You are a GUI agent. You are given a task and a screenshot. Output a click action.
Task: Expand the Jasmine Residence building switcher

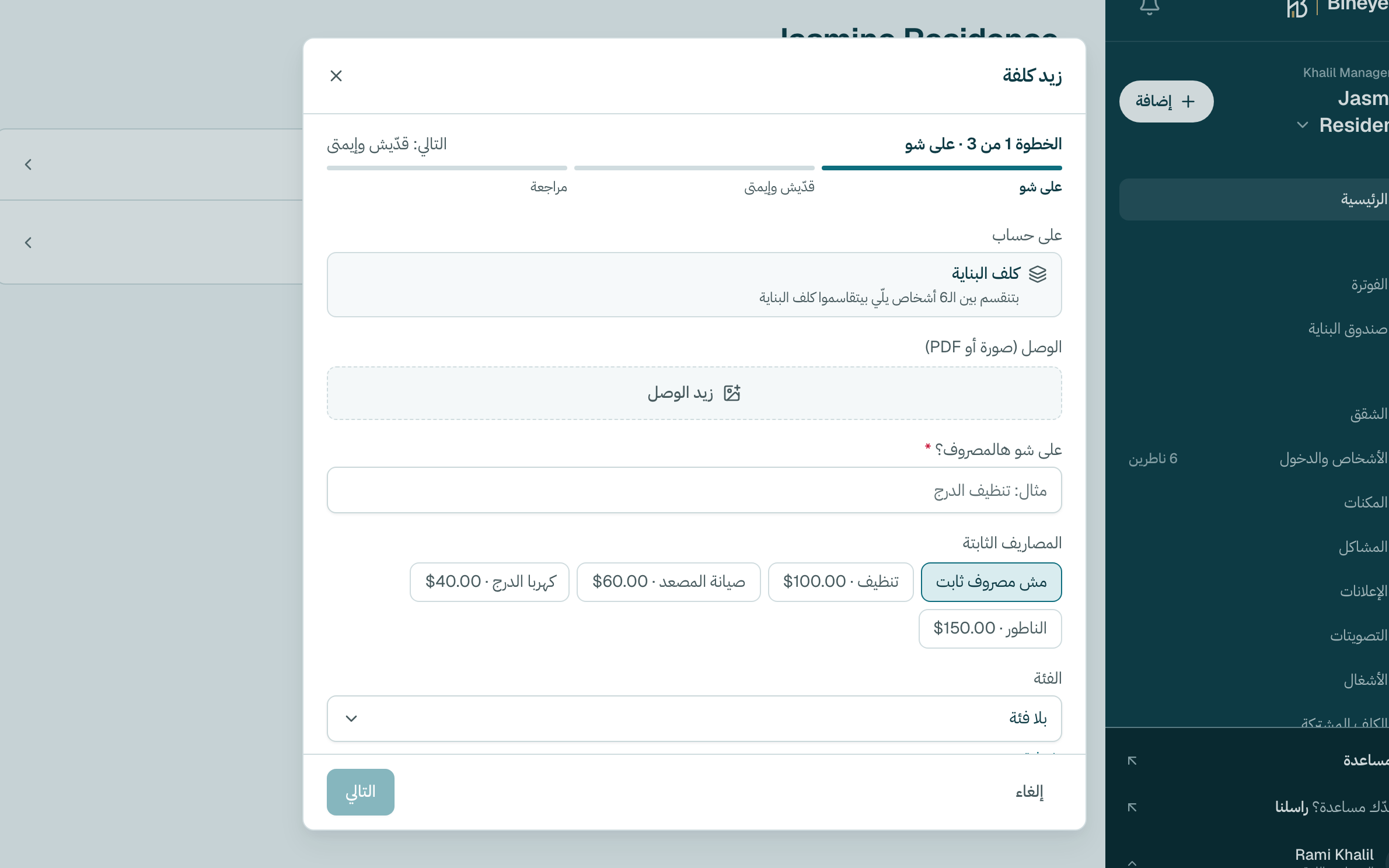click(x=1302, y=125)
